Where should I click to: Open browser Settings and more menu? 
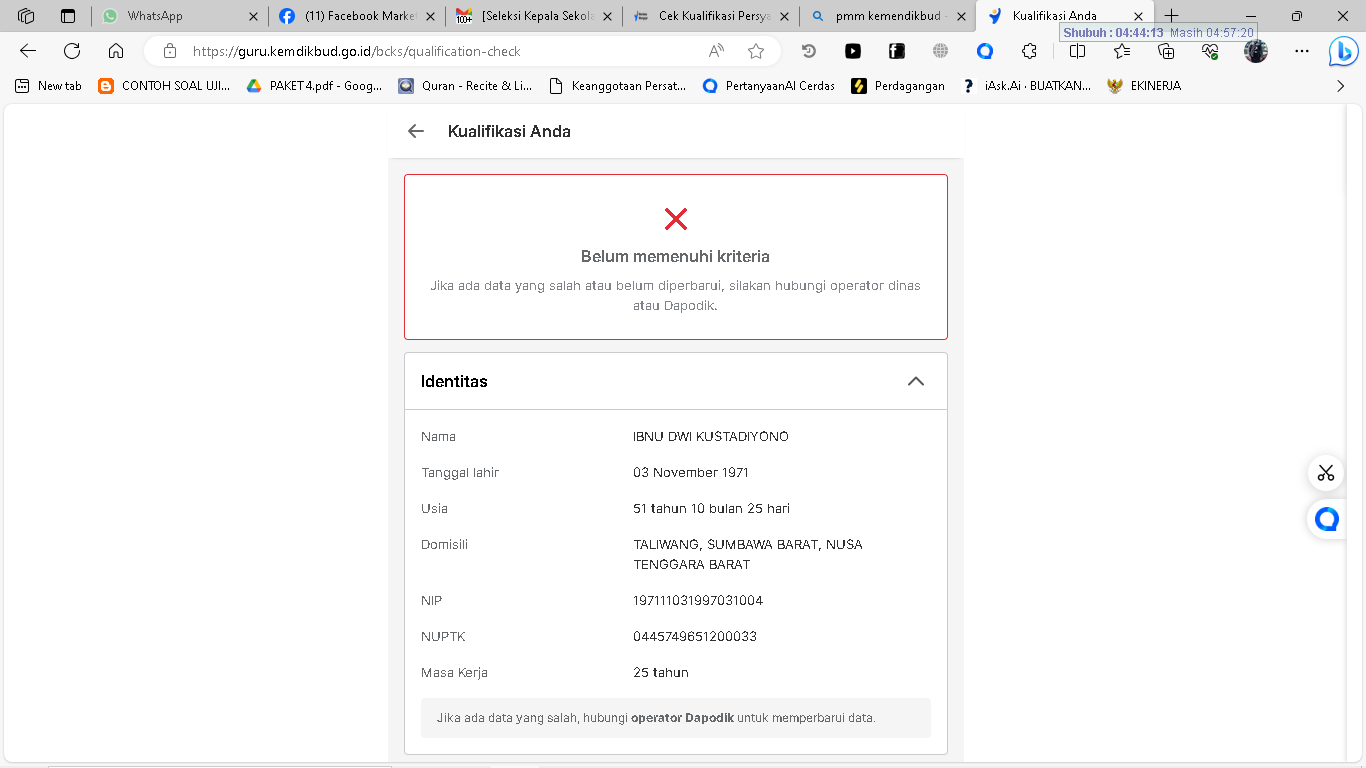click(x=1301, y=51)
